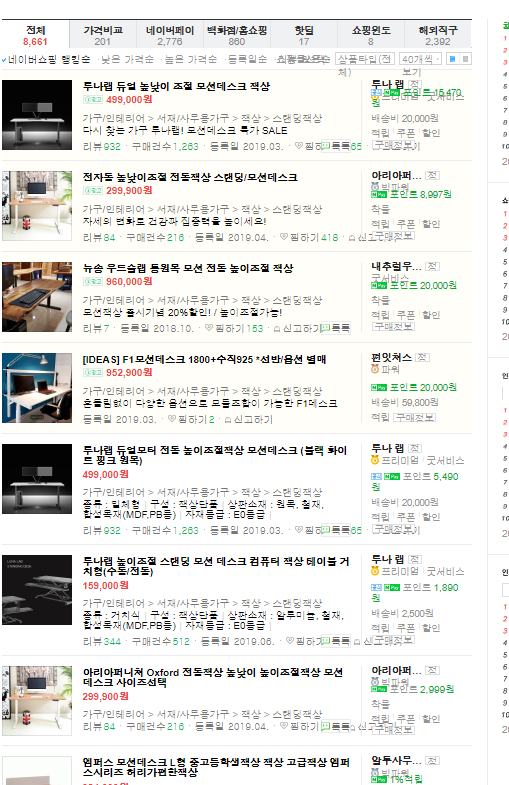Click N Pay badge beside 포인트 5,490
The height and width of the screenshot is (785, 509).
point(392,477)
